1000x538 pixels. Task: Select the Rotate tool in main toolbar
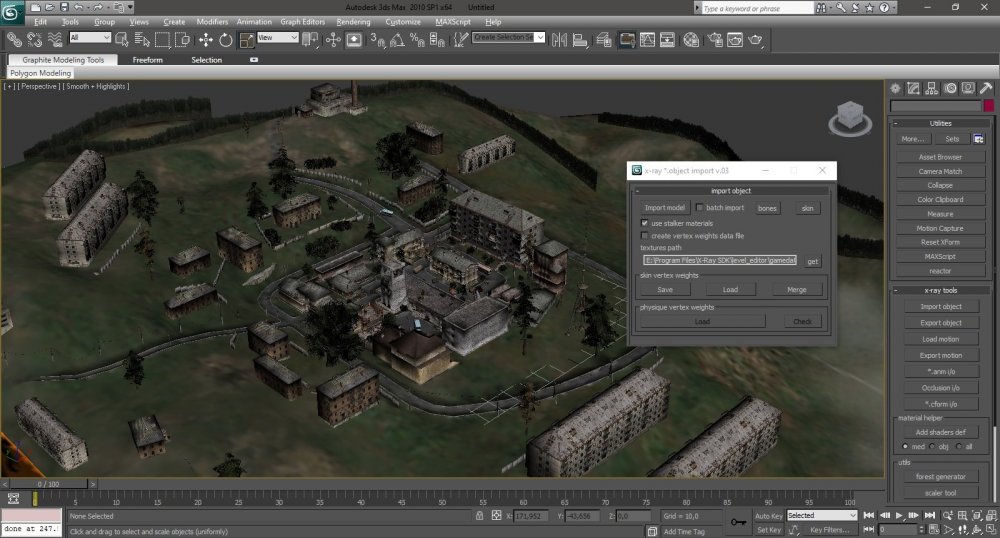[225, 40]
